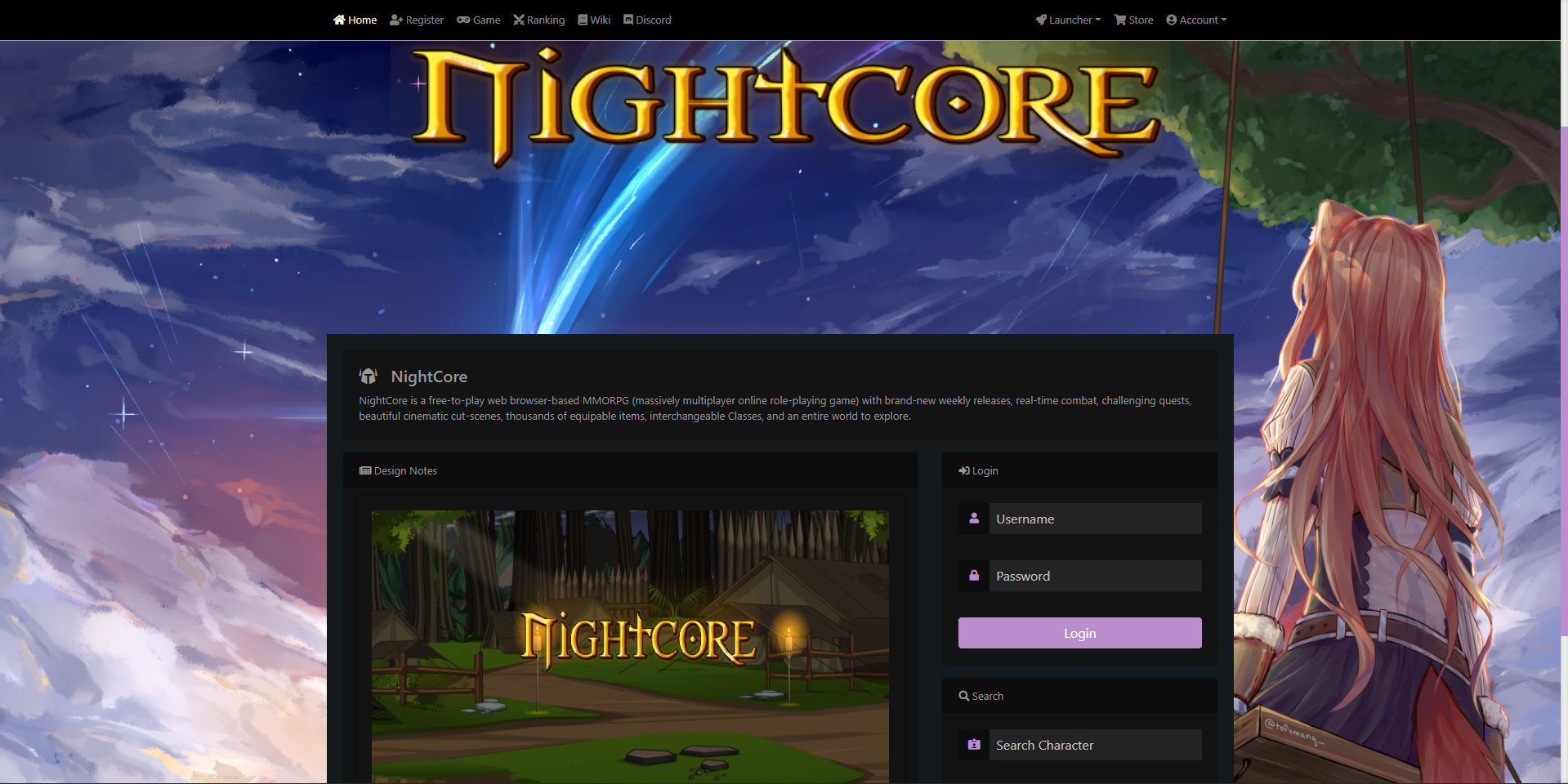The image size is (1568, 784).
Task: Open the NightCore design notes image
Action: pyautogui.click(x=630, y=647)
